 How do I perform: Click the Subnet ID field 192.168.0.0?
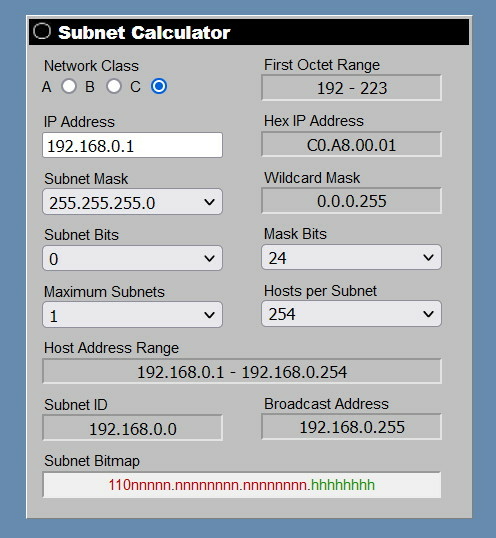(x=132, y=428)
